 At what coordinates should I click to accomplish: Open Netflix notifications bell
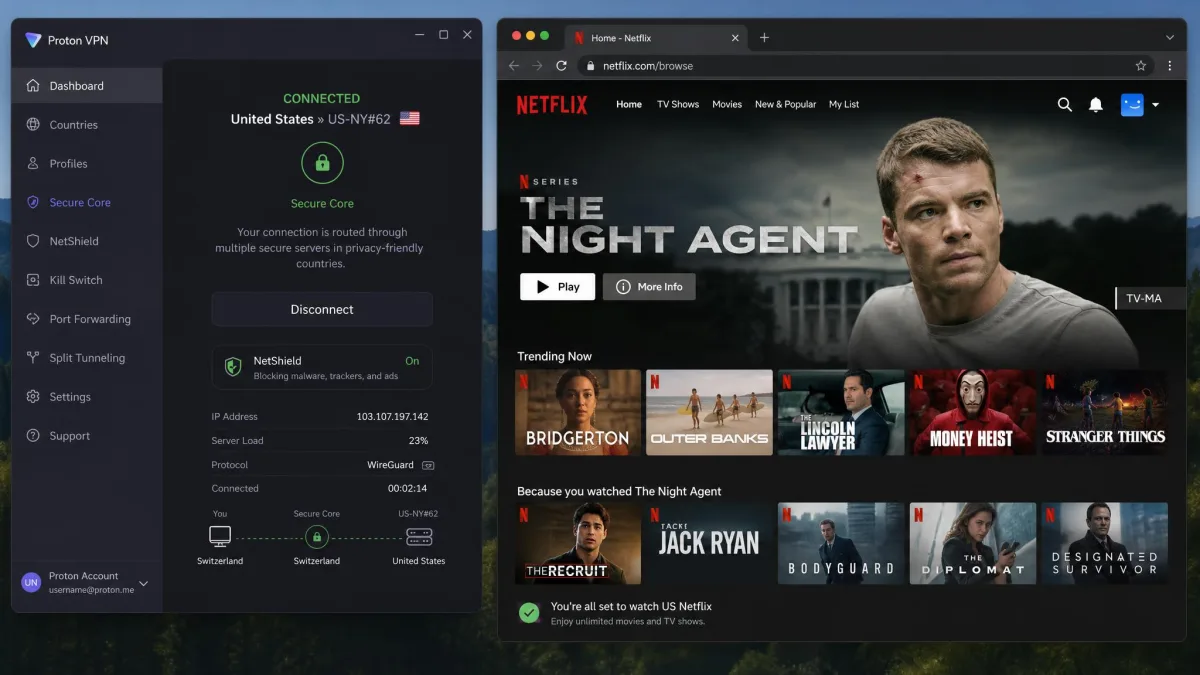(1096, 104)
